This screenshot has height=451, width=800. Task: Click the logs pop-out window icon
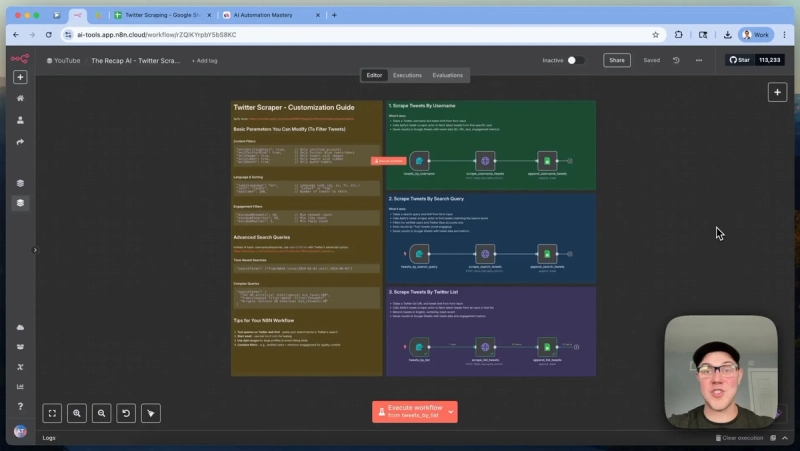pos(773,438)
